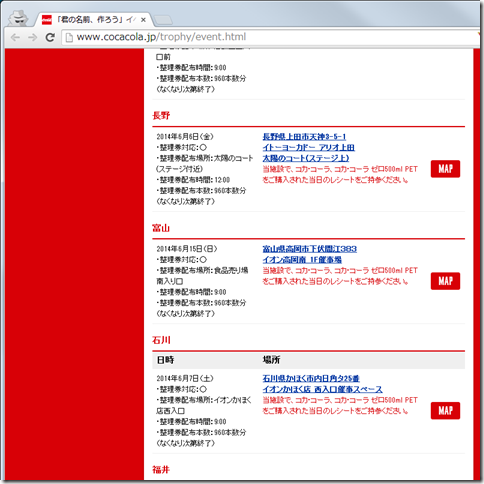Image resolution: width=484 pixels, height=484 pixels.
Task: Open link 太陽のコート(ステージ上)
Action: 306,158
